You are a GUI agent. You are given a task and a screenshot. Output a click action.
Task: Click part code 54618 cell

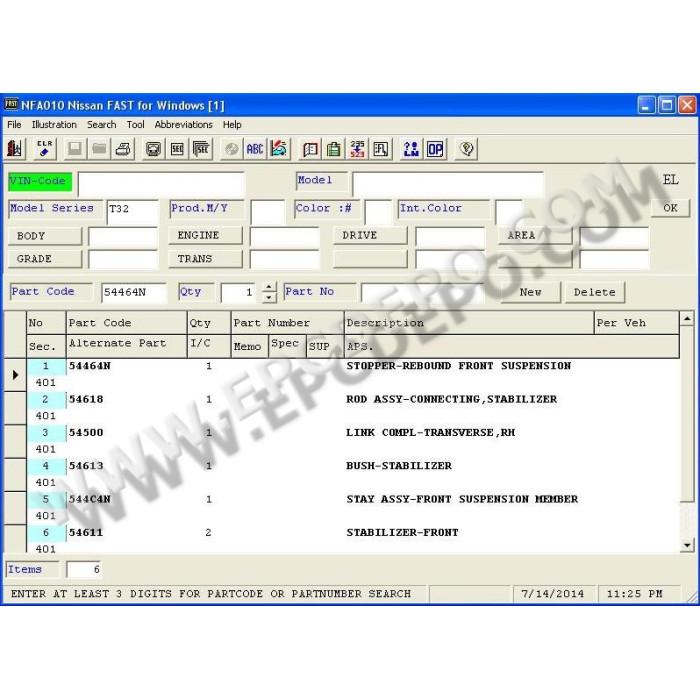pyautogui.click(x=127, y=400)
